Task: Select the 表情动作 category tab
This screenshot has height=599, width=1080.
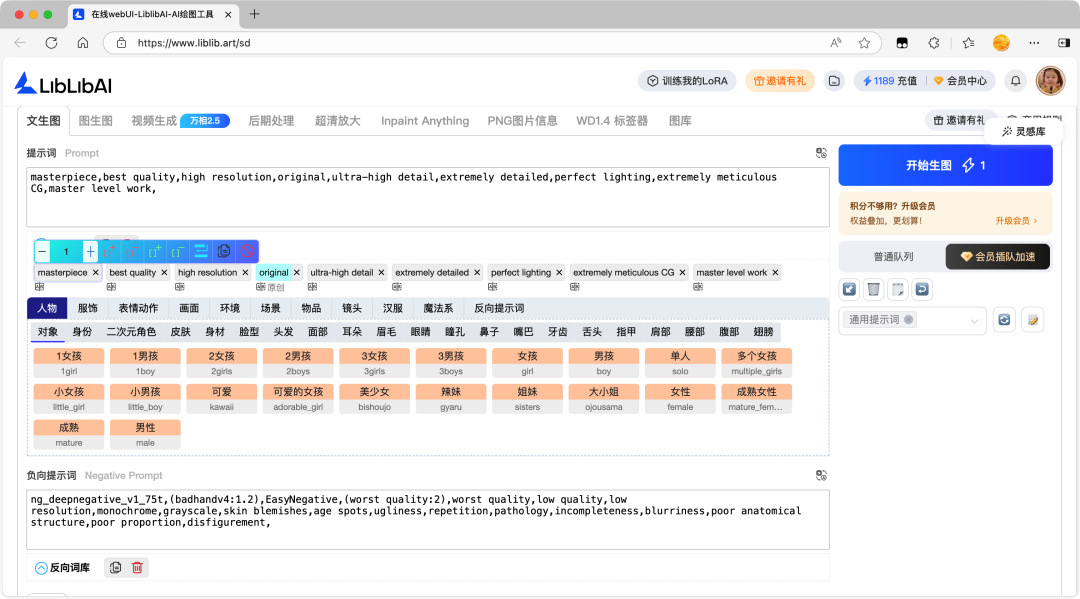Action: point(138,308)
